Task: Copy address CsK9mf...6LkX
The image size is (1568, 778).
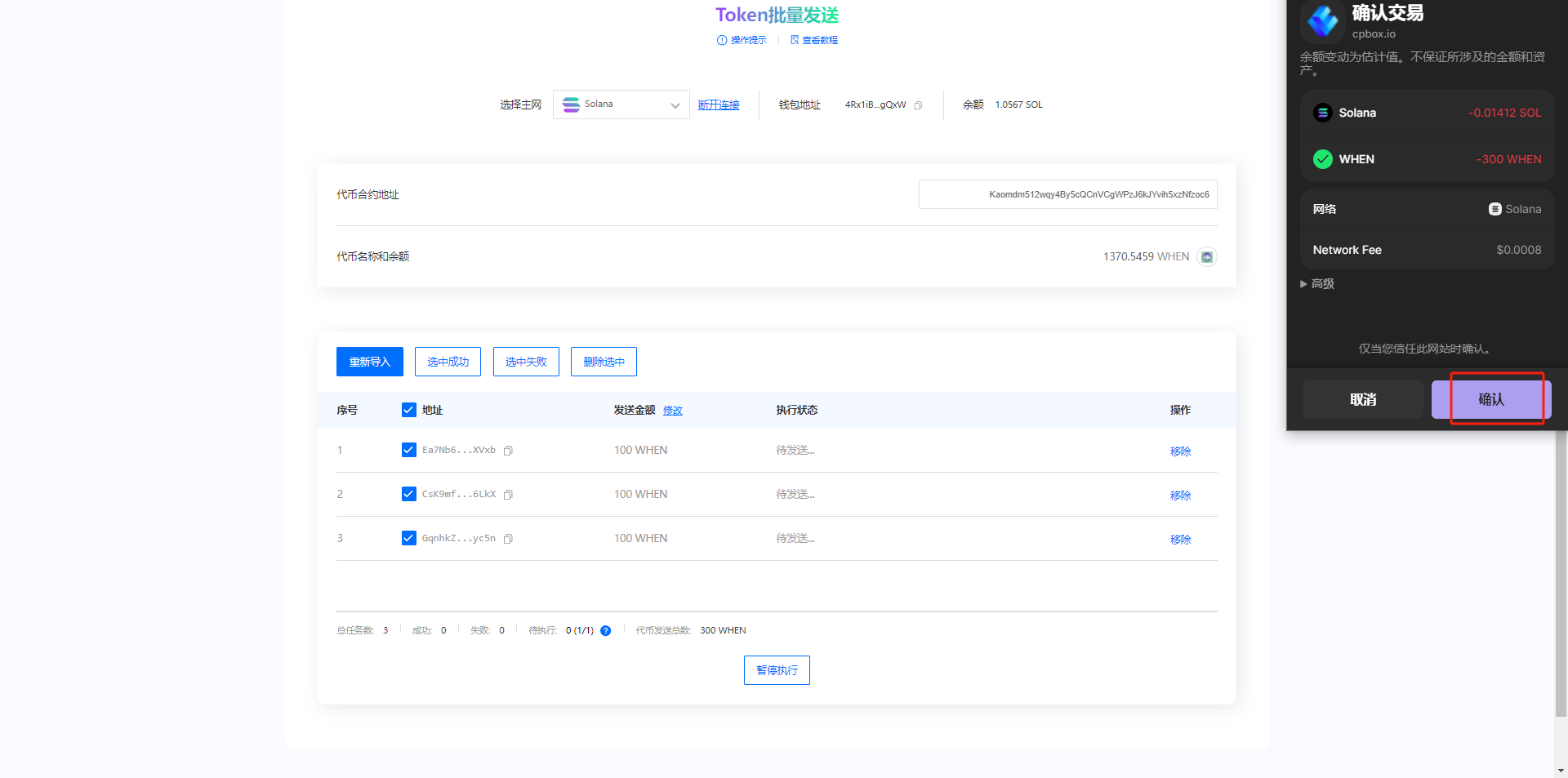Action: (508, 495)
